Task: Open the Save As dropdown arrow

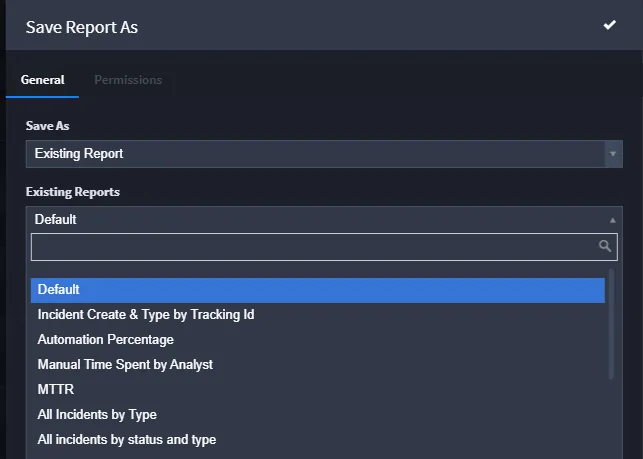Action: (x=613, y=154)
